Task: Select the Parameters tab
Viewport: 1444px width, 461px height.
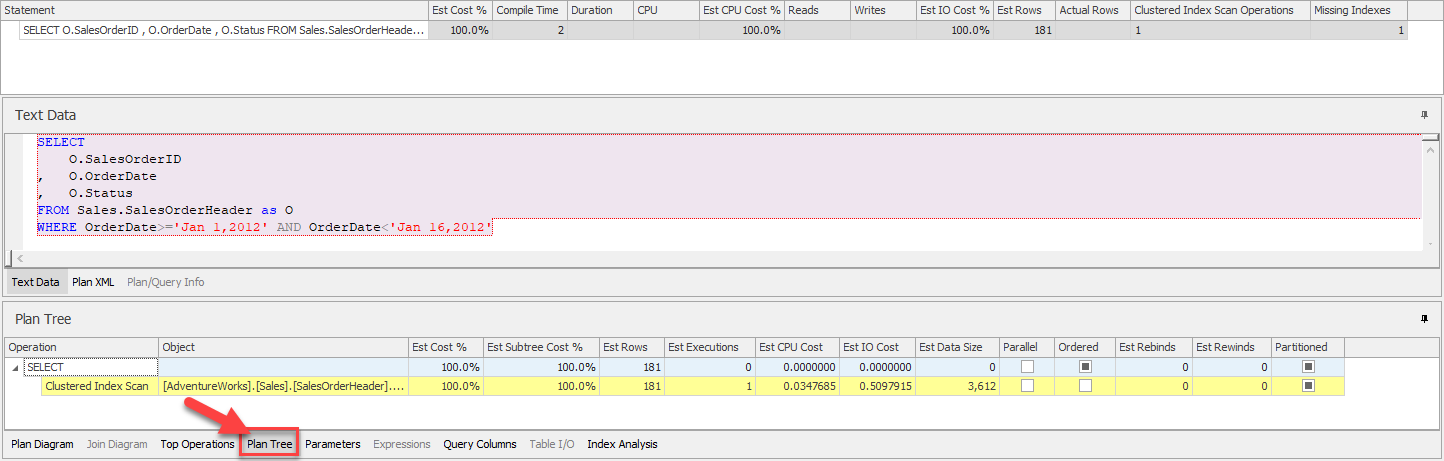Action: (x=332, y=444)
